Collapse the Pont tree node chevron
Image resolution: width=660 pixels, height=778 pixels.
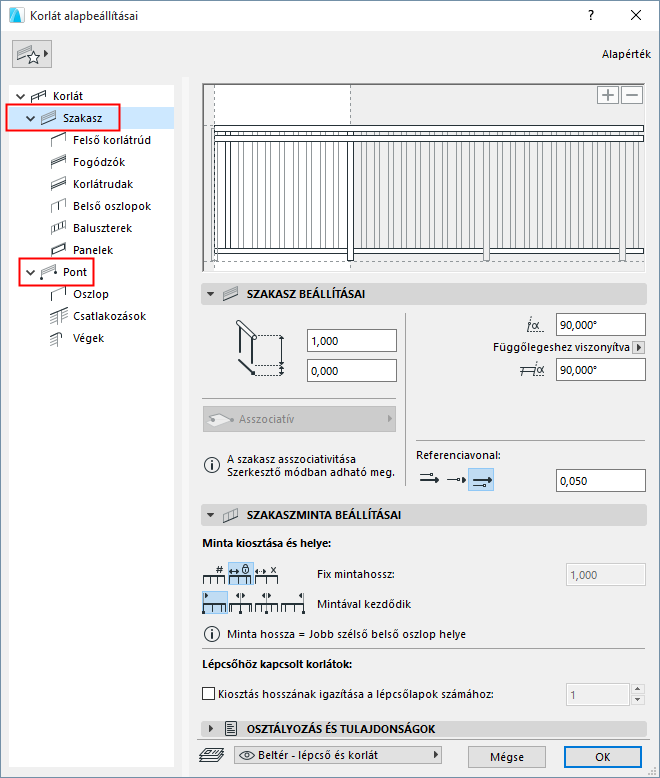30,272
